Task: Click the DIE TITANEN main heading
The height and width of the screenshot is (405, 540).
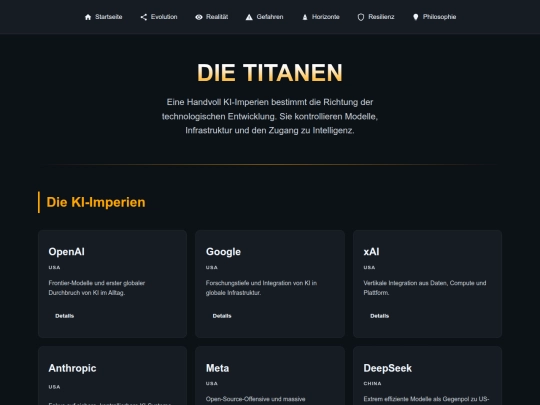Action: pos(270,73)
